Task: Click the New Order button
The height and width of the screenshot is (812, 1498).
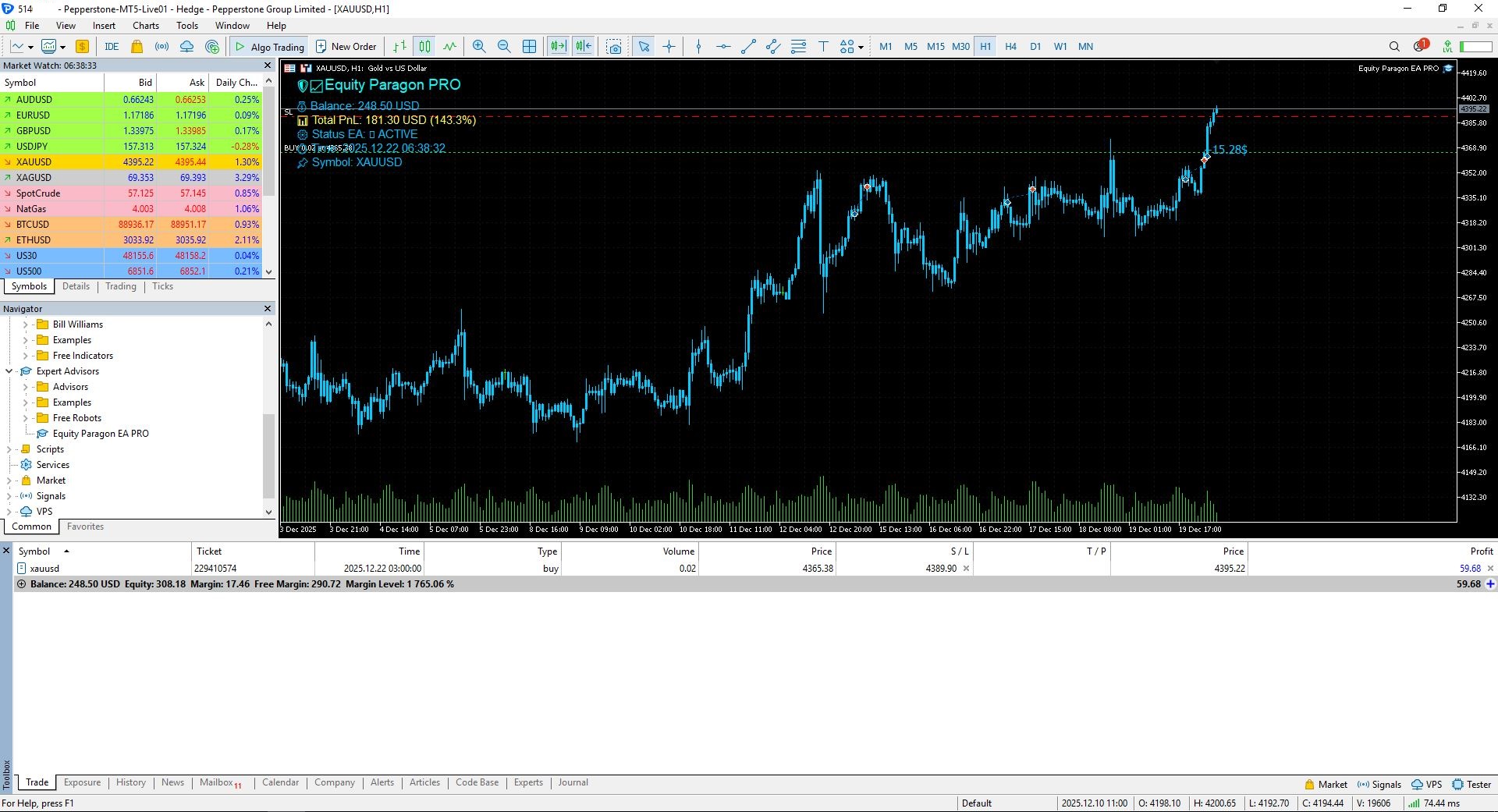Action: (x=346, y=47)
